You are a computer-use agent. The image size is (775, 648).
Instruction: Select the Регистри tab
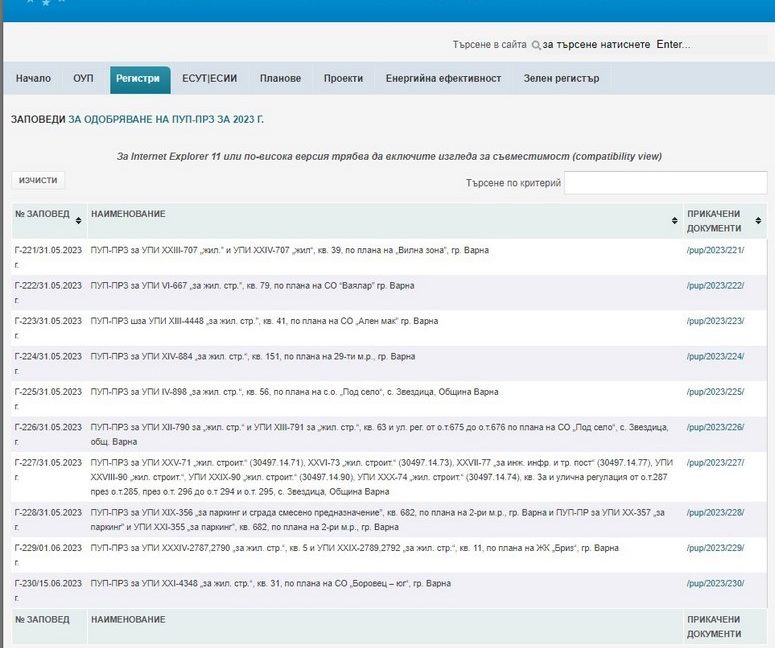tap(138, 79)
